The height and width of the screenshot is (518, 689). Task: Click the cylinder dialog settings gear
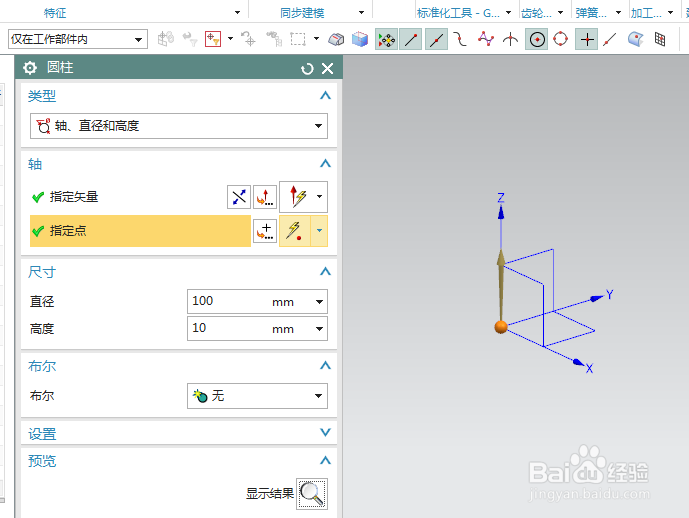(x=30, y=68)
